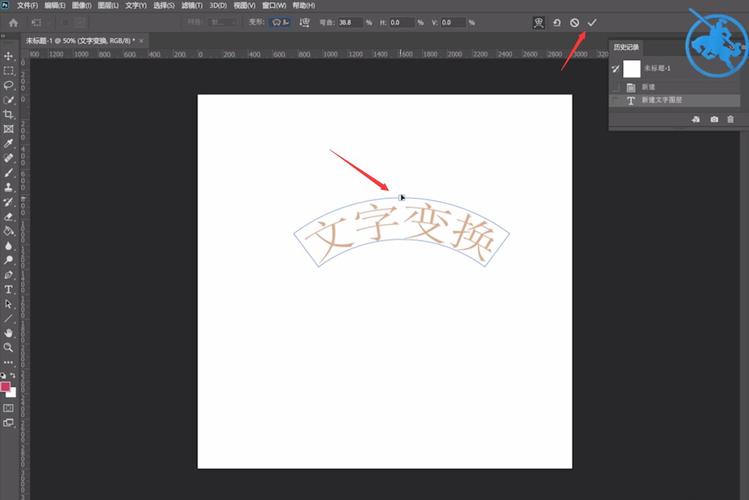Expand the toolbar with double-arrow
The width and height of the screenshot is (749, 500).
(3, 35)
